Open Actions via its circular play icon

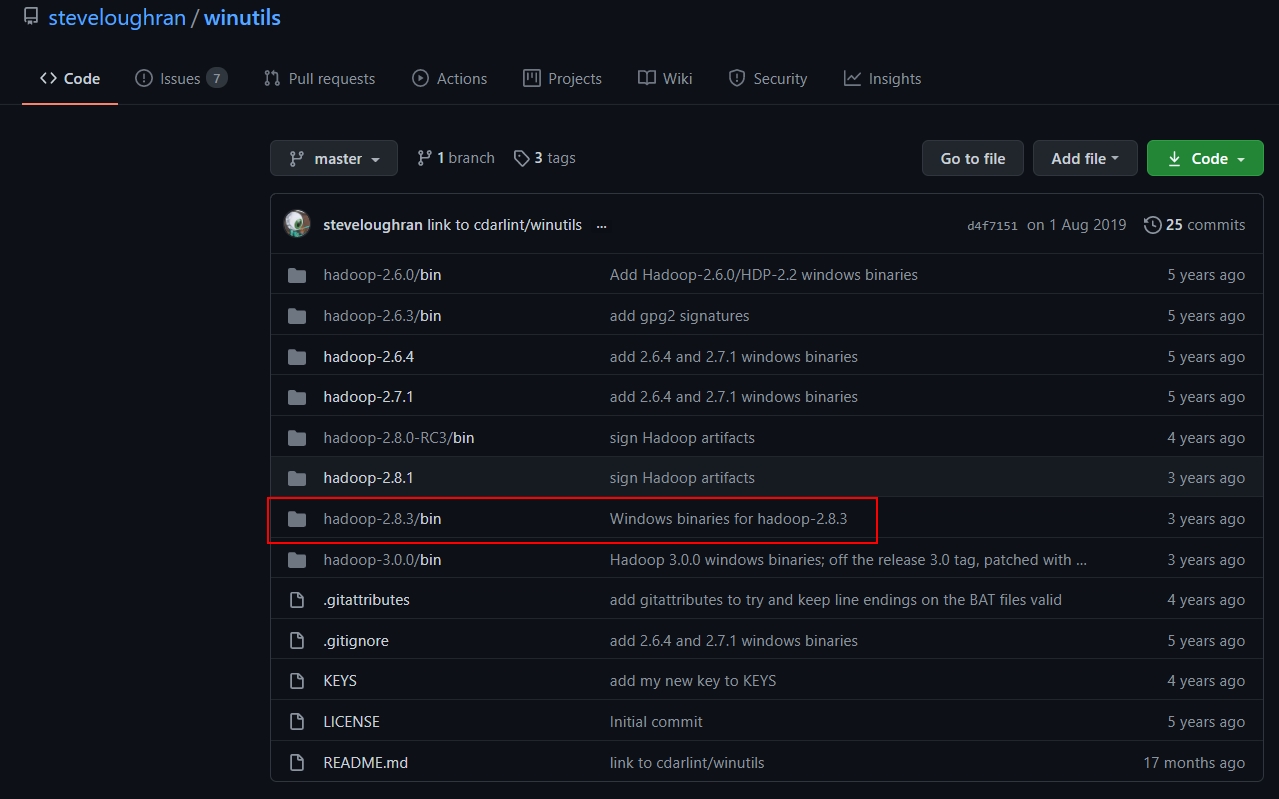click(420, 78)
